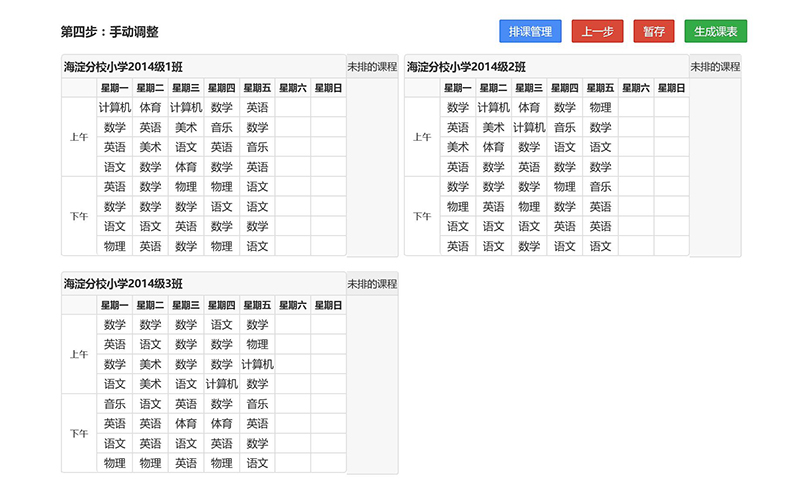Select 3班 Friday 计算机 lesson cell
The image size is (800, 479).
coord(257,364)
